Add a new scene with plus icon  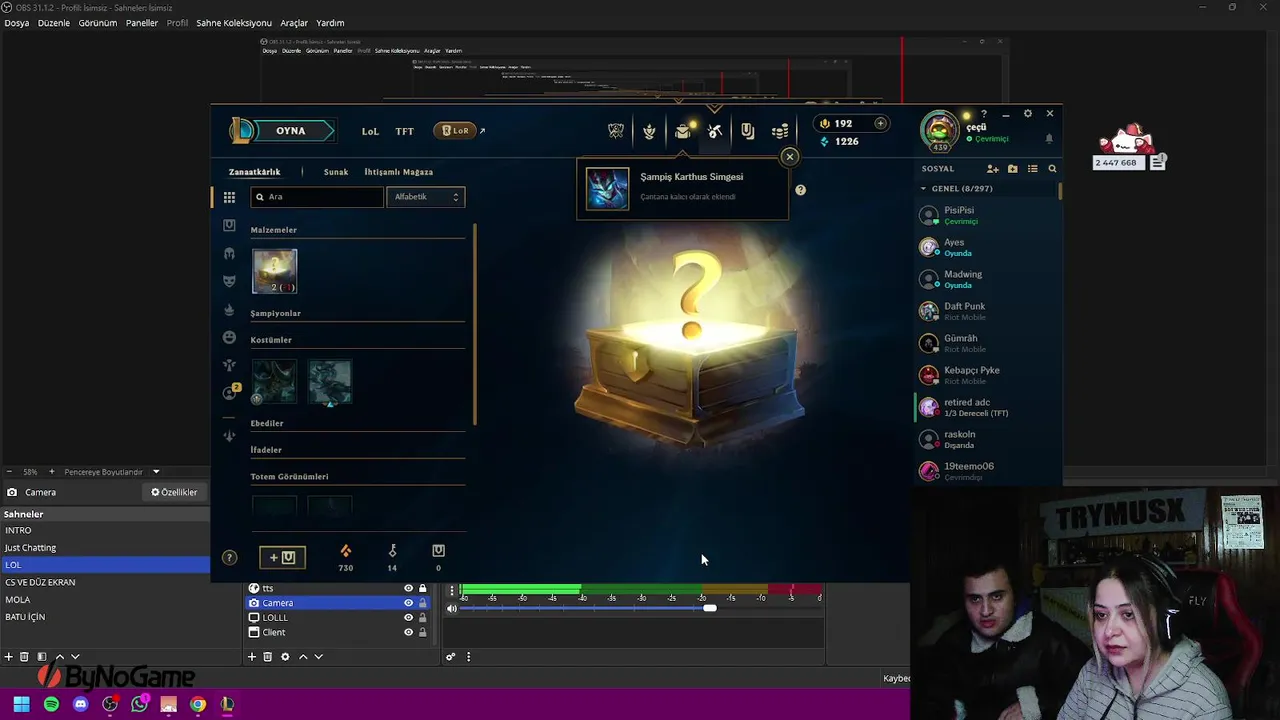(9, 657)
